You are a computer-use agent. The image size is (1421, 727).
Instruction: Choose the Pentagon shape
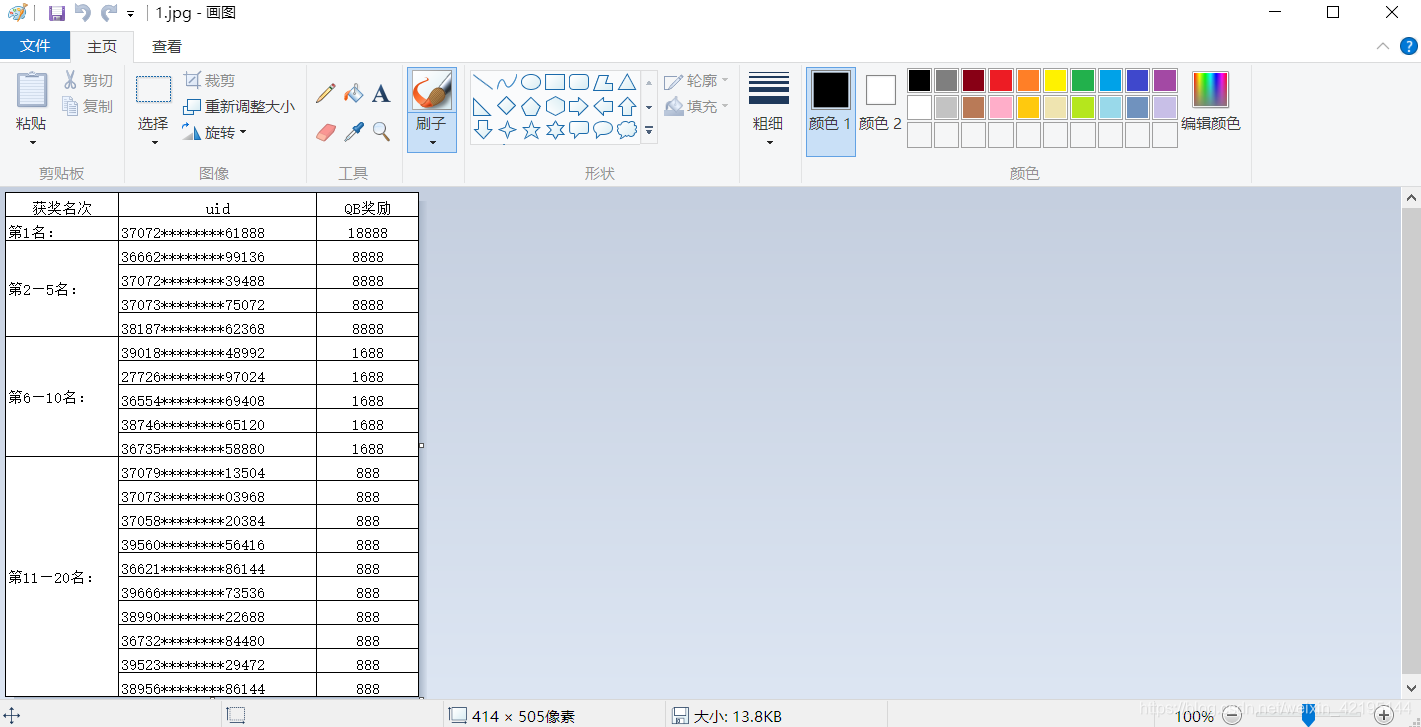pos(531,106)
